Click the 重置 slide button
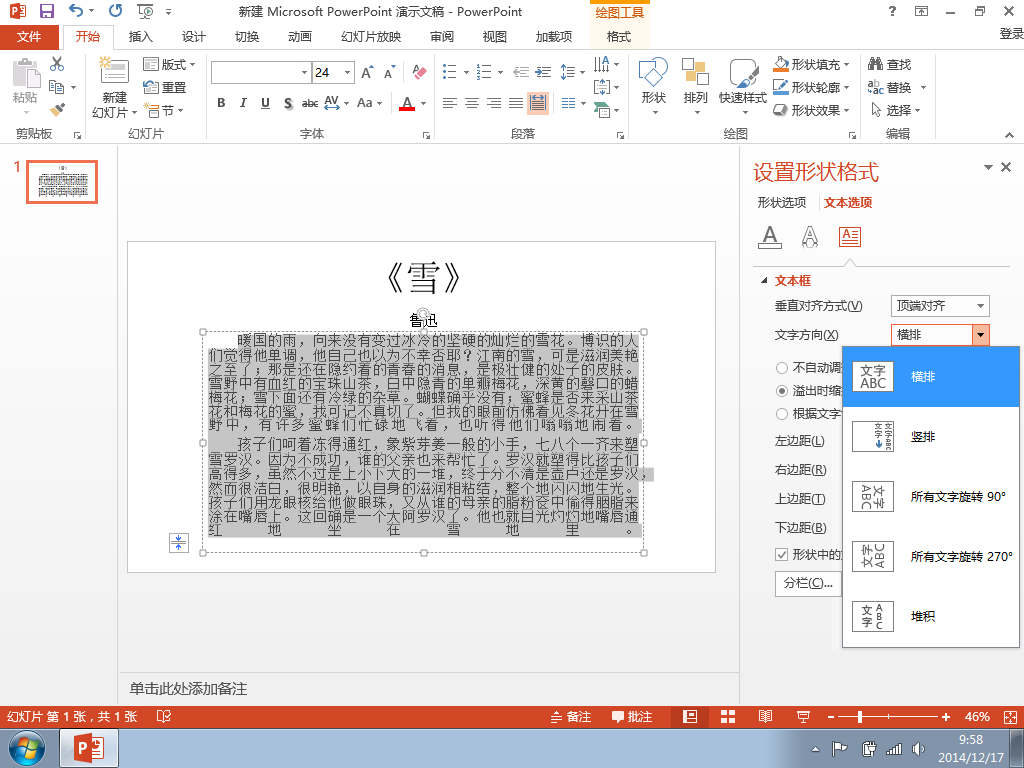Viewport: 1024px width, 768px height. point(165,87)
